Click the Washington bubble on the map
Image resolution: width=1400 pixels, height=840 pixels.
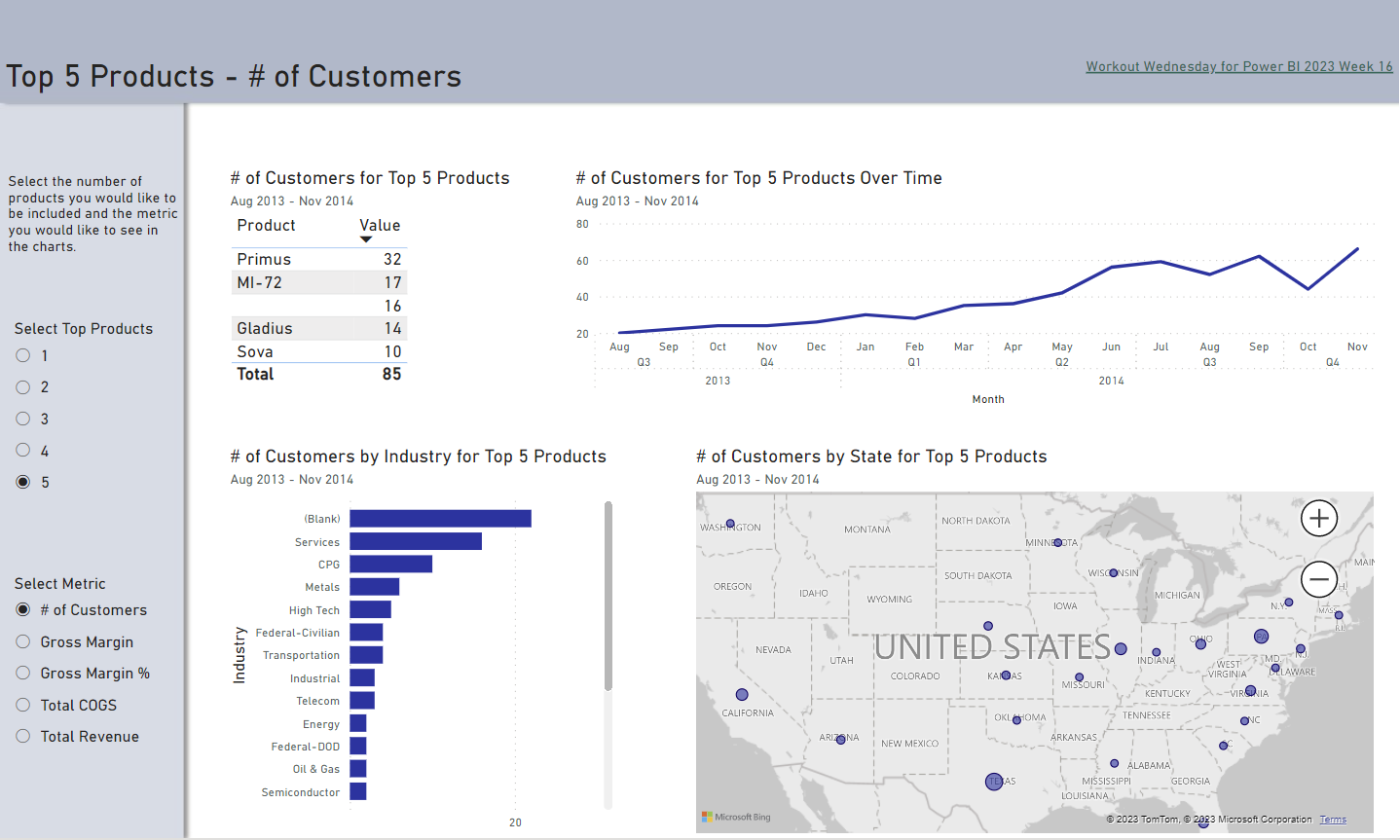(730, 524)
